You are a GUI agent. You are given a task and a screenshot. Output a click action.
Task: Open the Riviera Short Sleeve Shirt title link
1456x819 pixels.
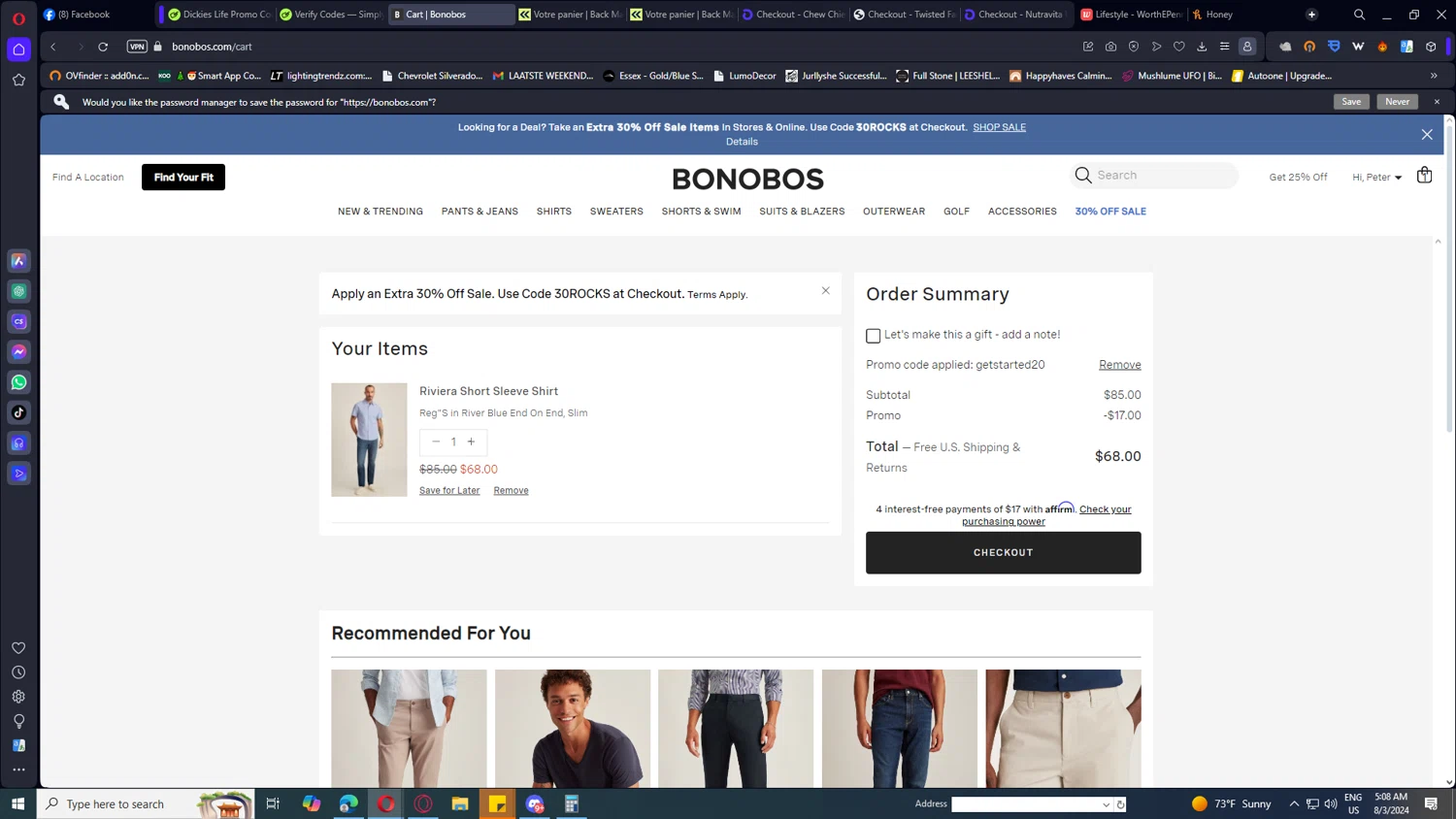488,391
